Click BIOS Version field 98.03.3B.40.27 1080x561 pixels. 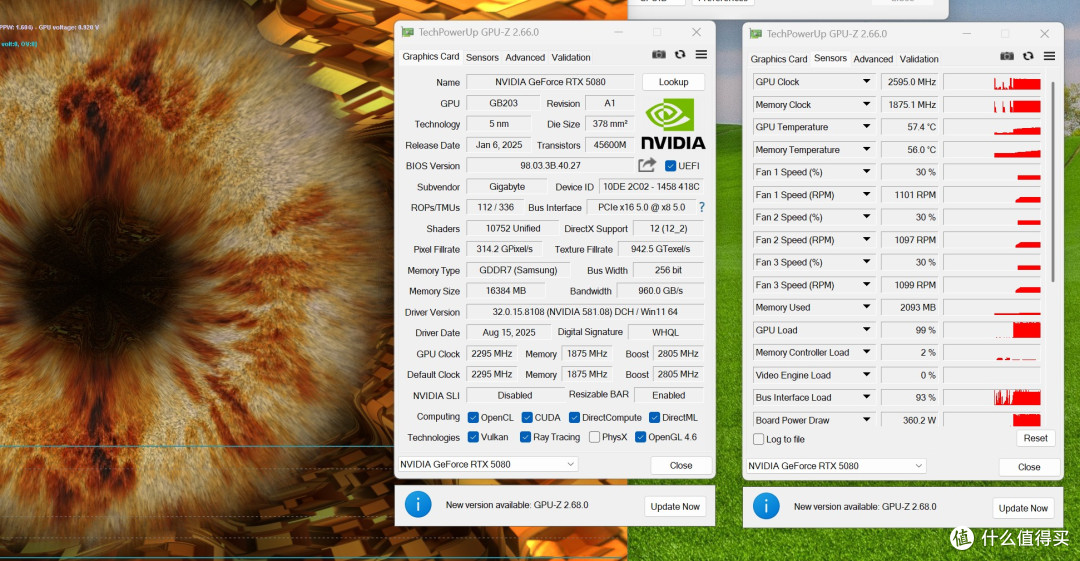(550, 165)
